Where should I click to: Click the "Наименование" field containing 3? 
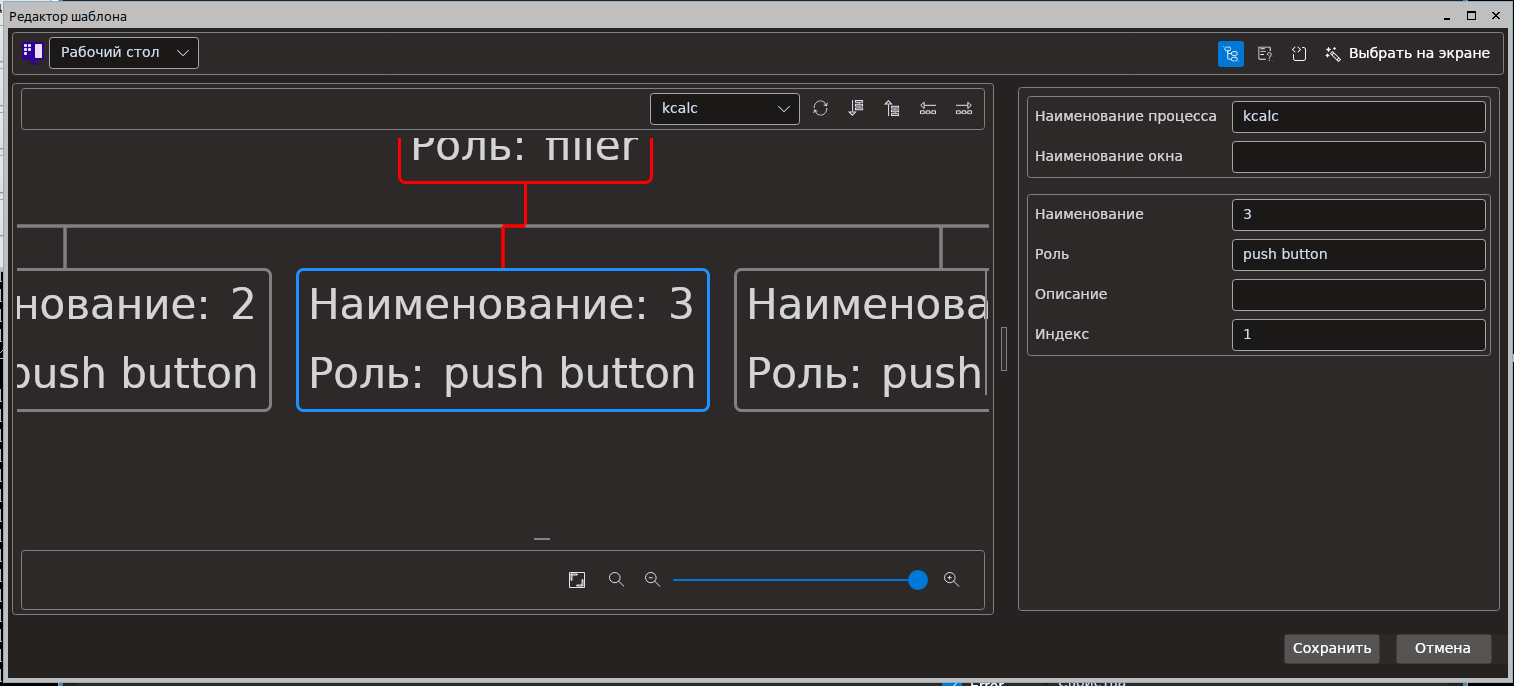point(1359,215)
